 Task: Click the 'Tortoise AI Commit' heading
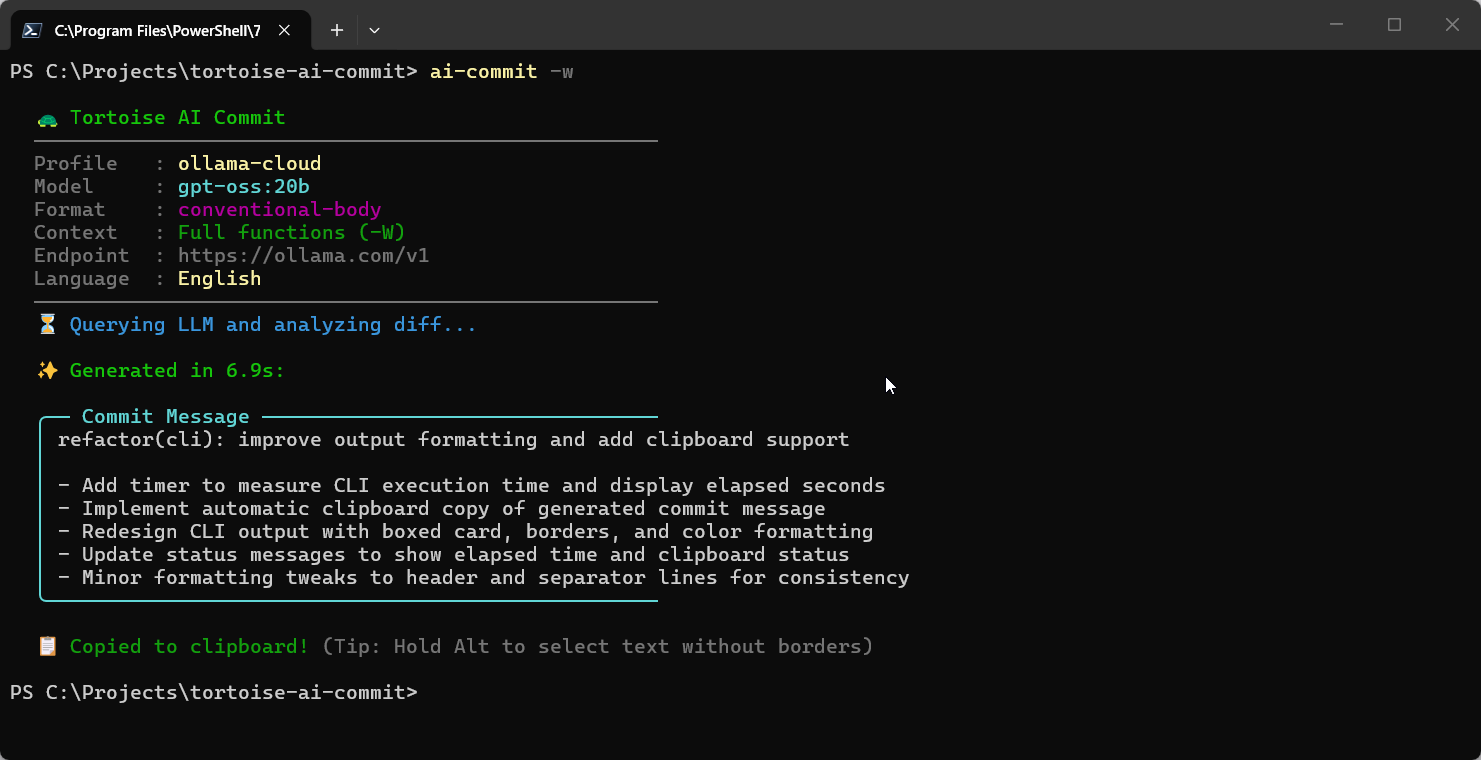[178, 118]
